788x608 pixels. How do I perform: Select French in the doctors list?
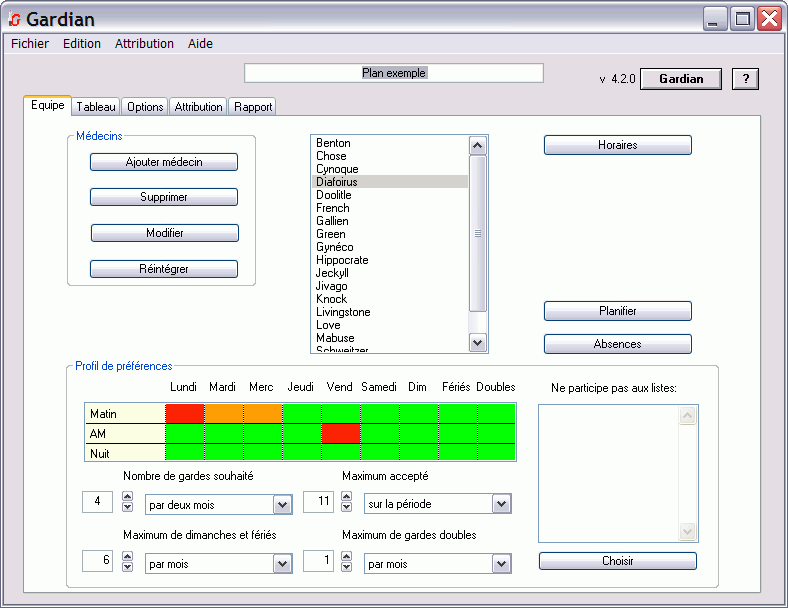coord(390,208)
